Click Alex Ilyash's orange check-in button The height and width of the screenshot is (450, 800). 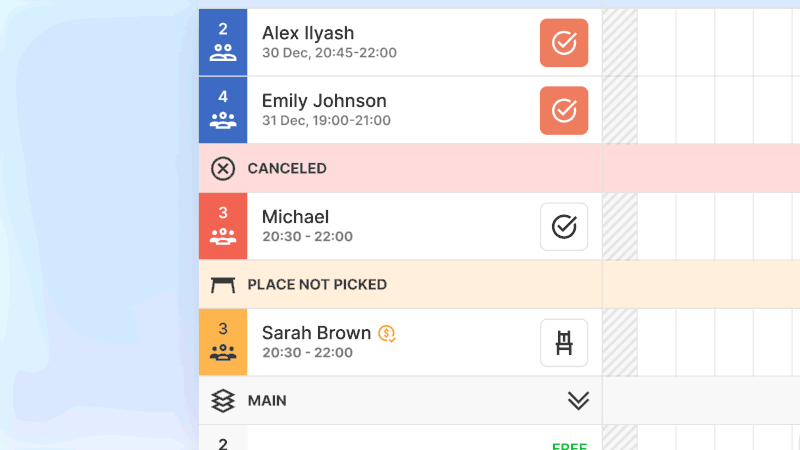pyautogui.click(x=564, y=43)
